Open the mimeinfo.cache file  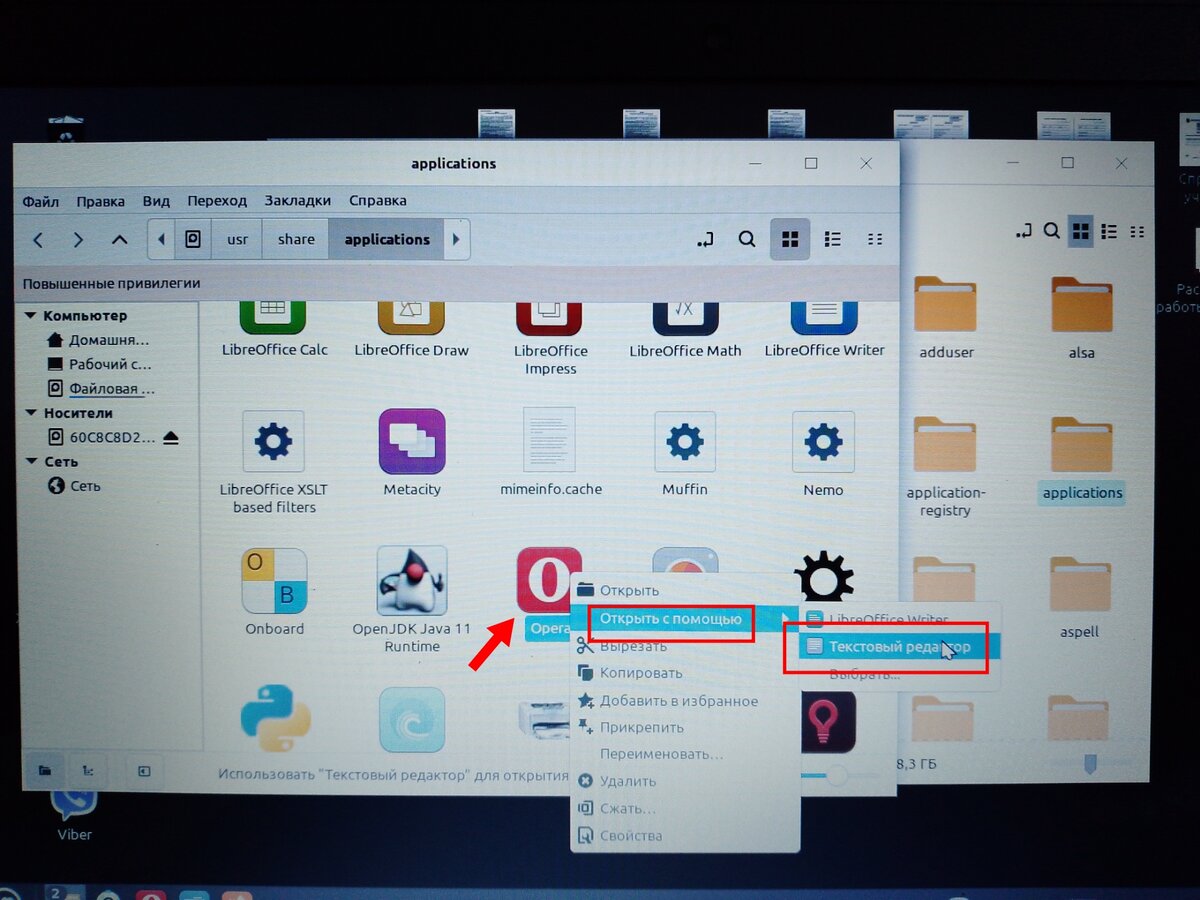(x=549, y=441)
